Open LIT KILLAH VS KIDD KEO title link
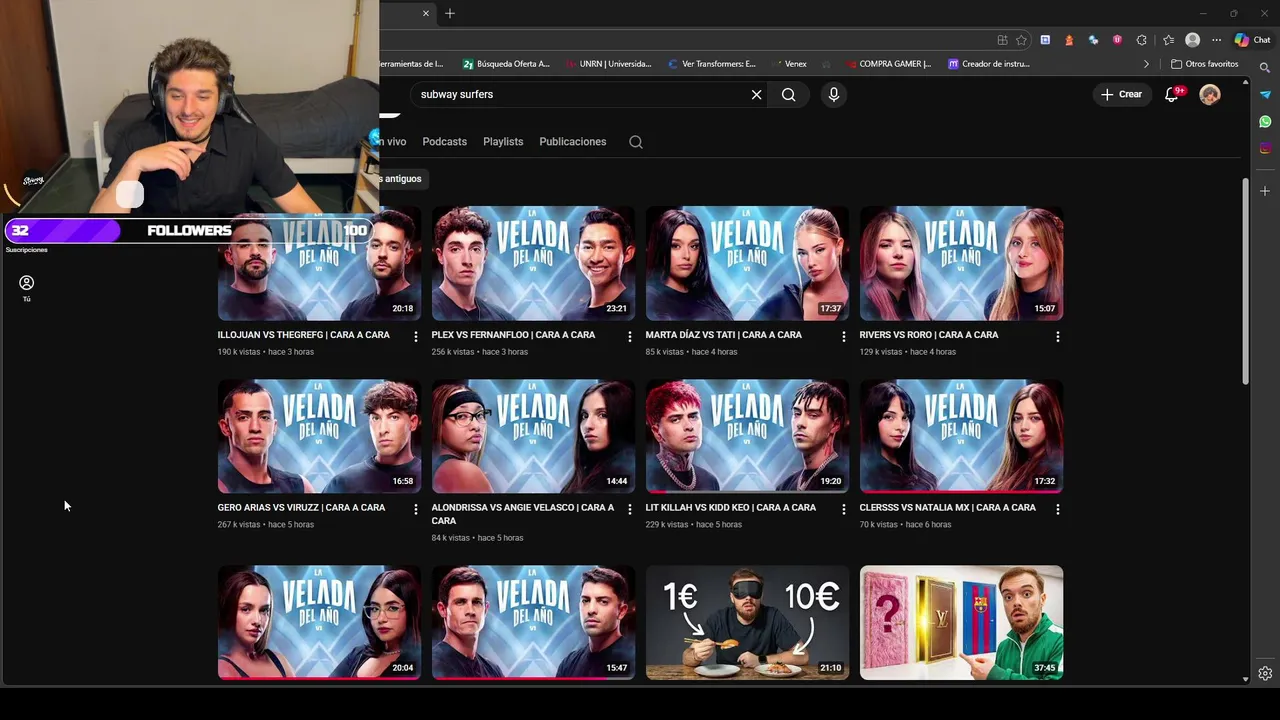This screenshot has height=720, width=1280. point(730,508)
